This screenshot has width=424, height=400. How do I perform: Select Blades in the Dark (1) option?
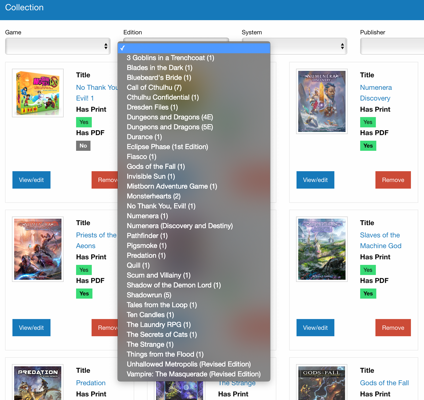click(x=194, y=68)
